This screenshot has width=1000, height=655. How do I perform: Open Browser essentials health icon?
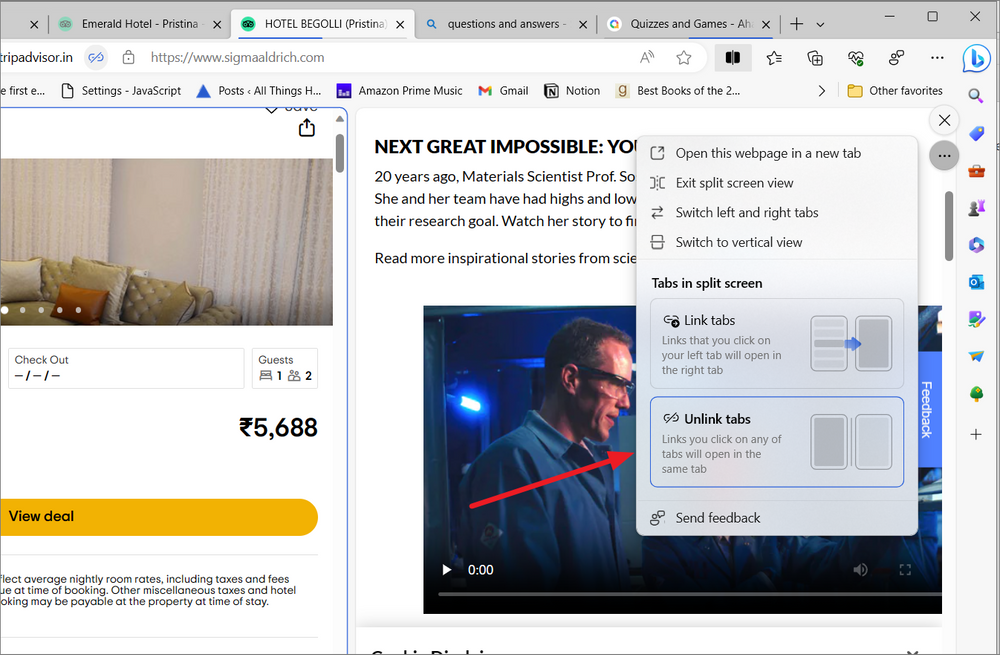coord(856,58)
